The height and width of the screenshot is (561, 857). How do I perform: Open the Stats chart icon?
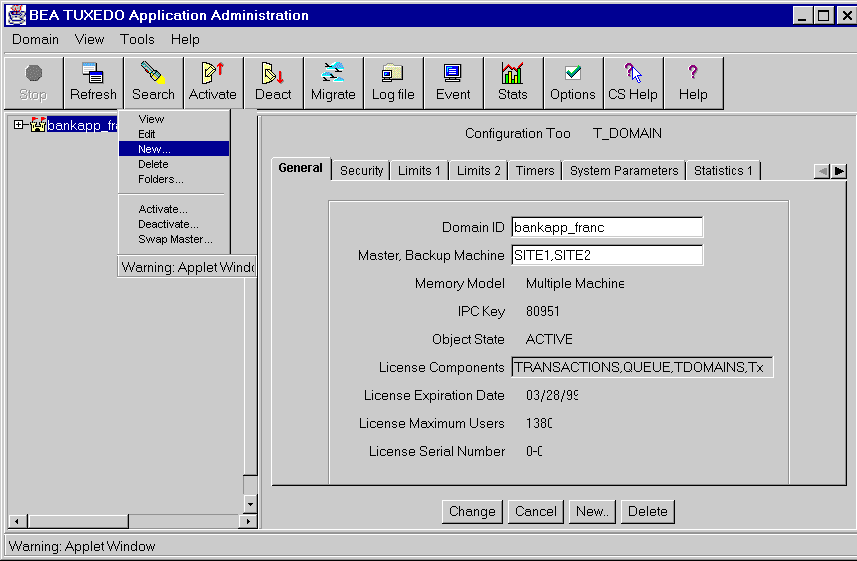[513, 83]
